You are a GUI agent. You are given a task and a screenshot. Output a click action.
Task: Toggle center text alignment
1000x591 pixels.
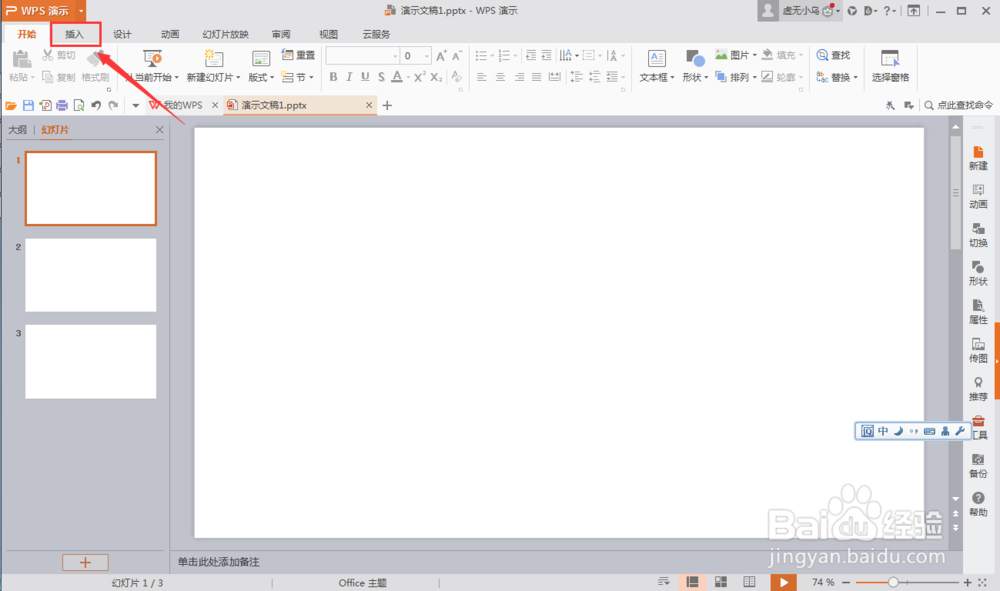(x=500, y=77)
